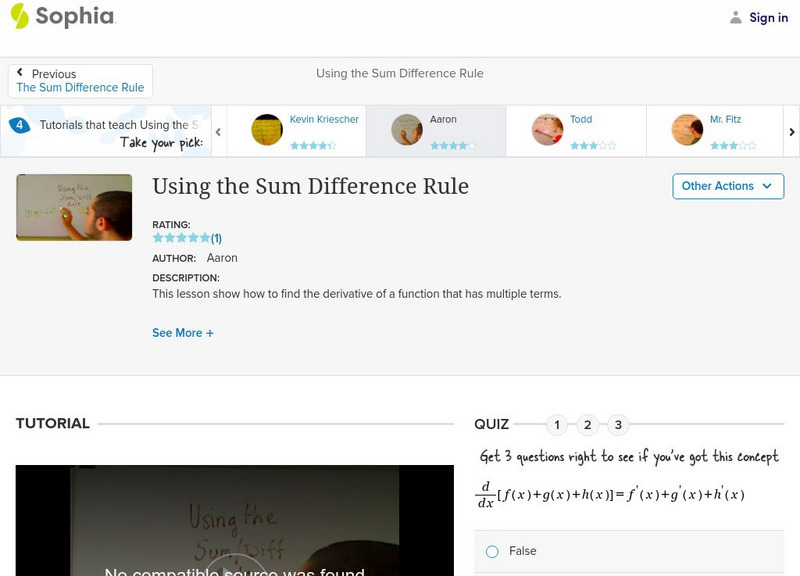Select quiz step 3 circle
Image resolution: width=800 pixels, height=576 pixels.
[620, 424]
